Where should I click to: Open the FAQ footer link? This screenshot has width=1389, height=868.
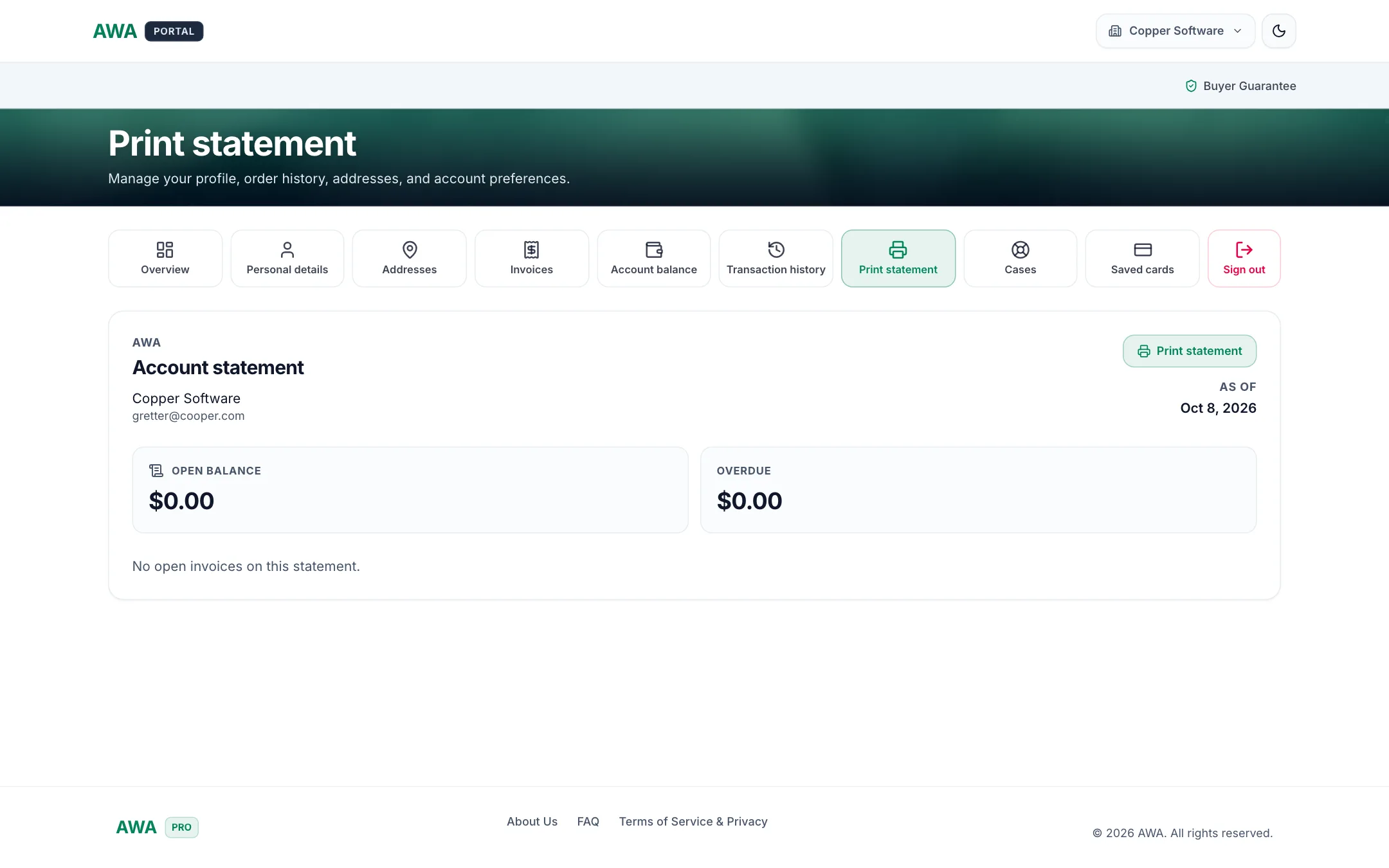(588, 822)
